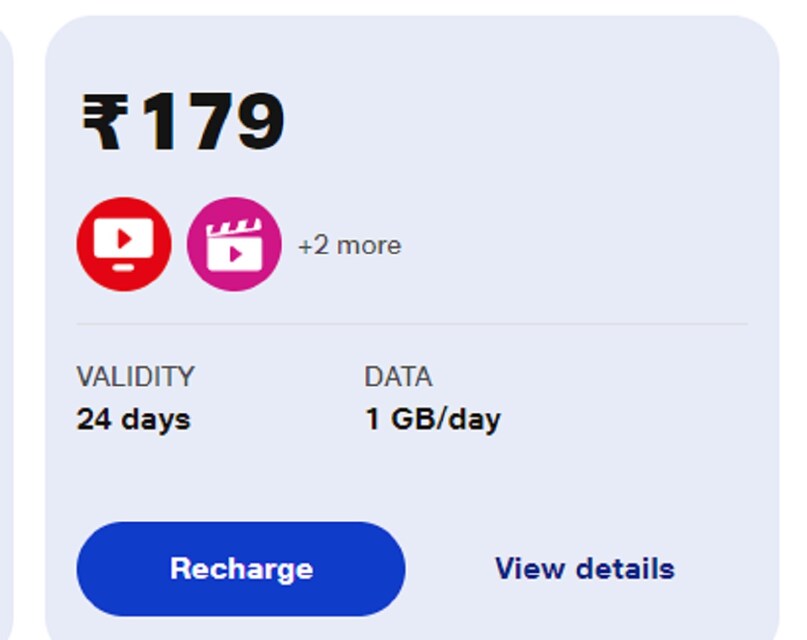Image resolution: width=807 pixels, height=640 pixels.
Task: Click the white play triangle in JioTV icon
Action: click(x=125, y=239)
